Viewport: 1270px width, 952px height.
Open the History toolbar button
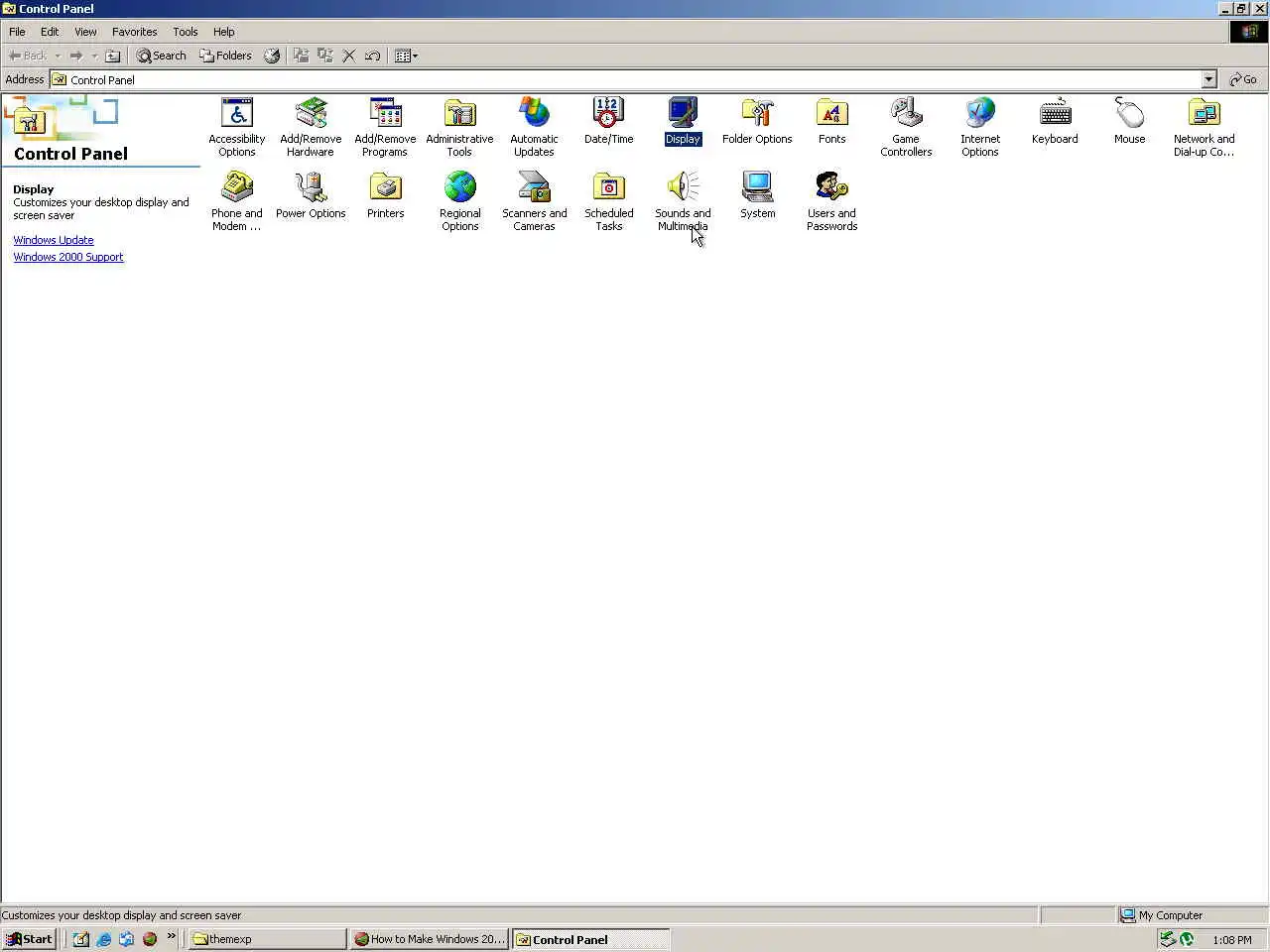click(272, 56)
